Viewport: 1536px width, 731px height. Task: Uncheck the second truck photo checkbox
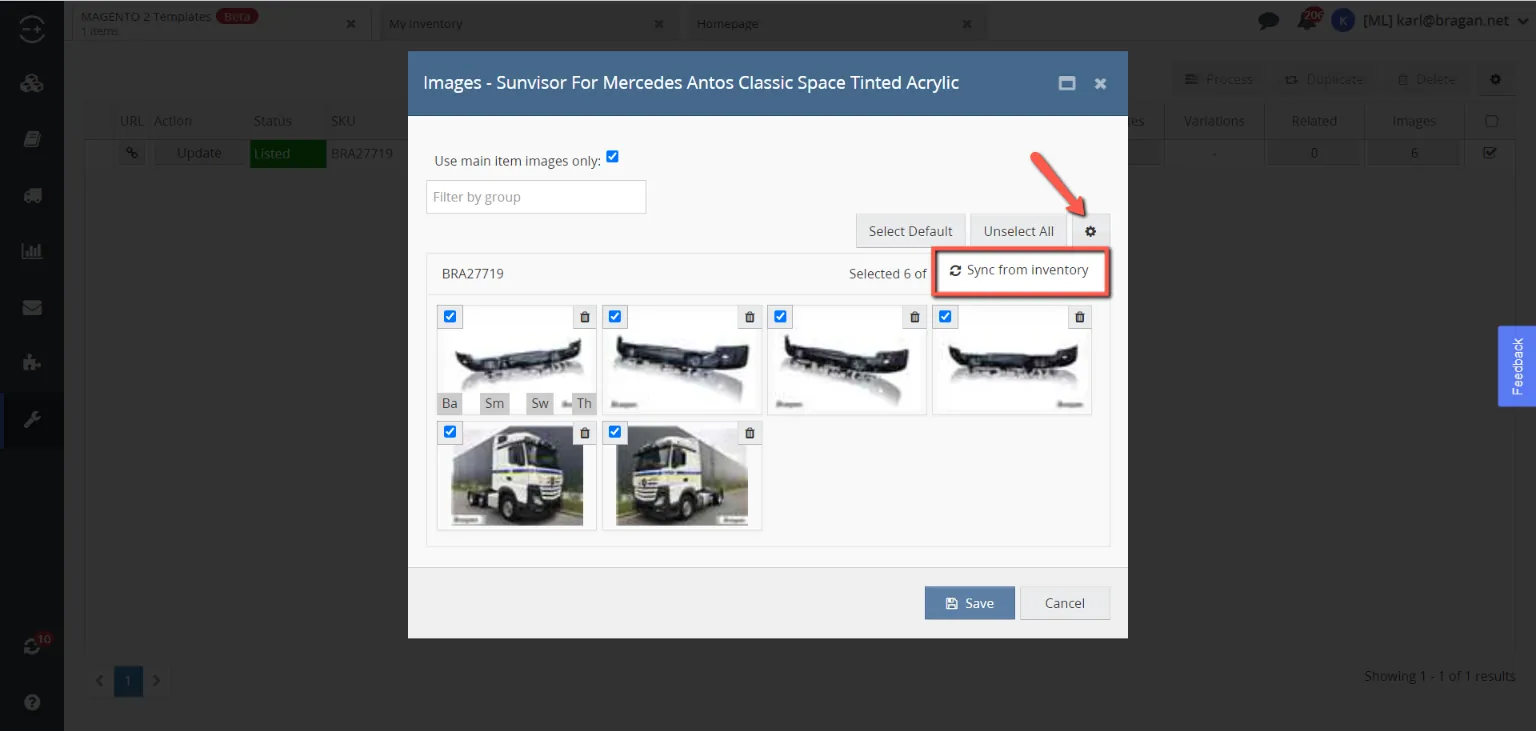coord(615,432)
